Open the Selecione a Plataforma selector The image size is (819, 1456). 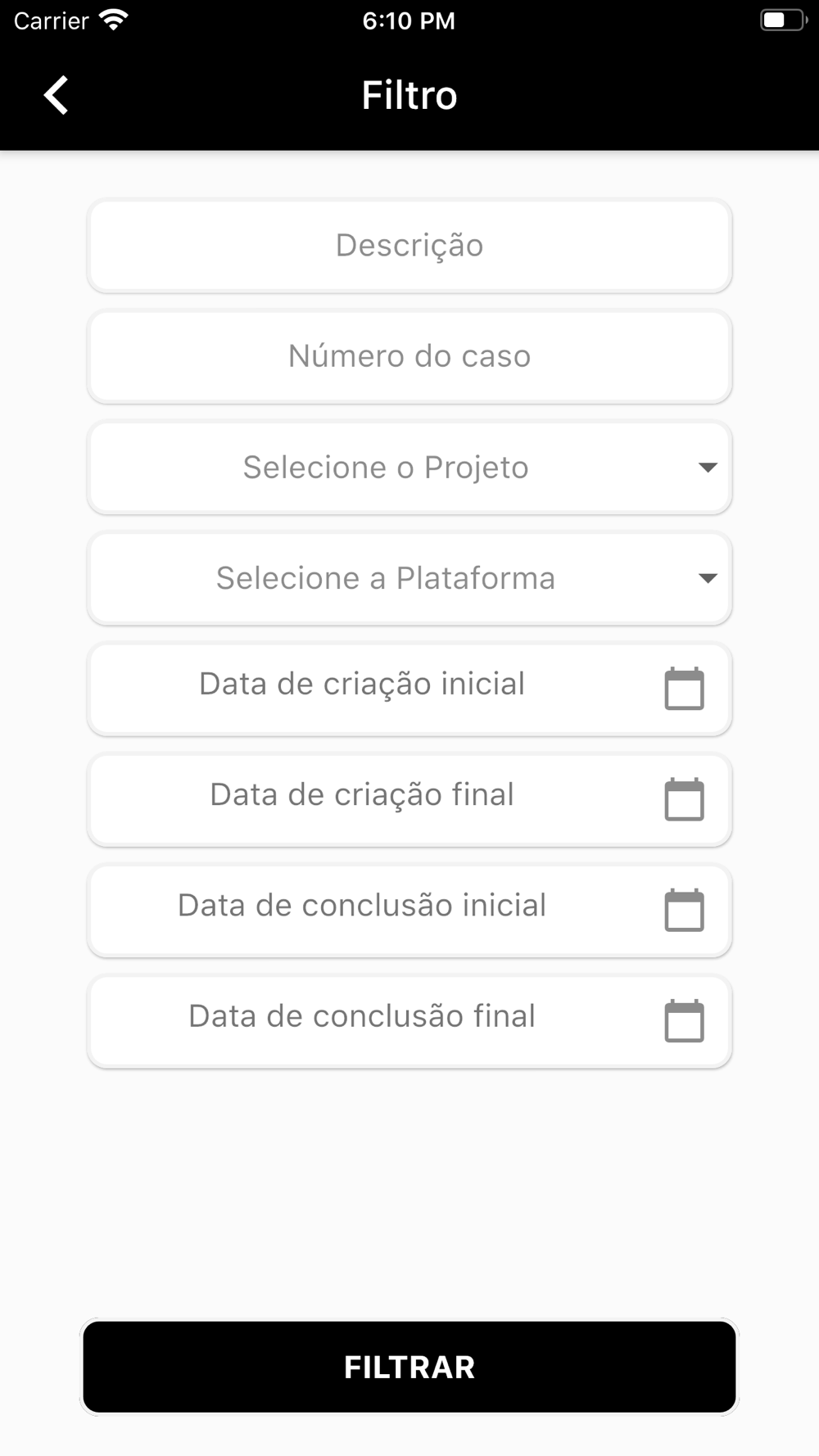(386, 578)
